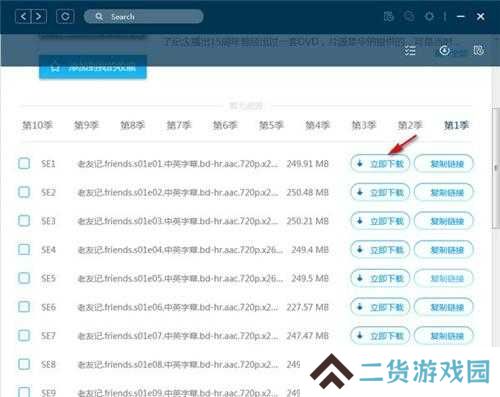This screenshot has height=397, width=500.
Task: Minimize the application window
Action: click(x=461, y=16)
